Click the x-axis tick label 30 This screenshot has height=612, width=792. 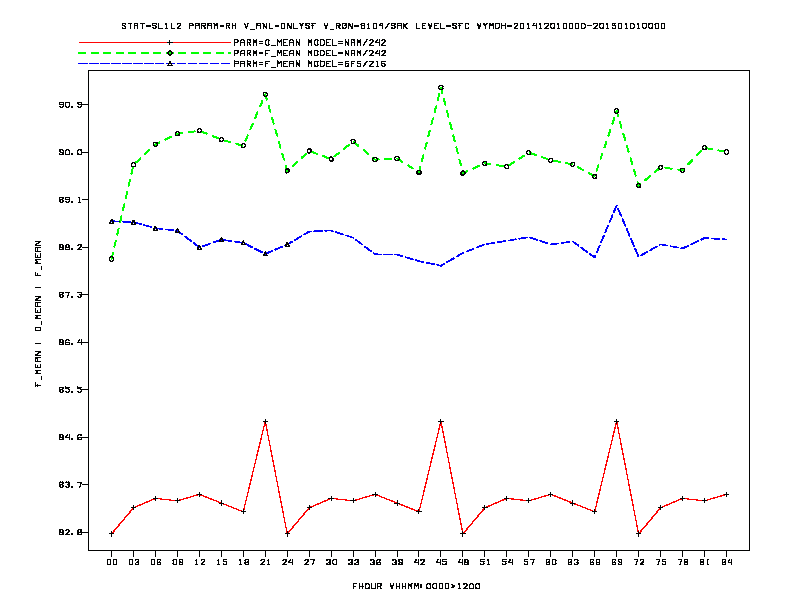tap(331, 562)
